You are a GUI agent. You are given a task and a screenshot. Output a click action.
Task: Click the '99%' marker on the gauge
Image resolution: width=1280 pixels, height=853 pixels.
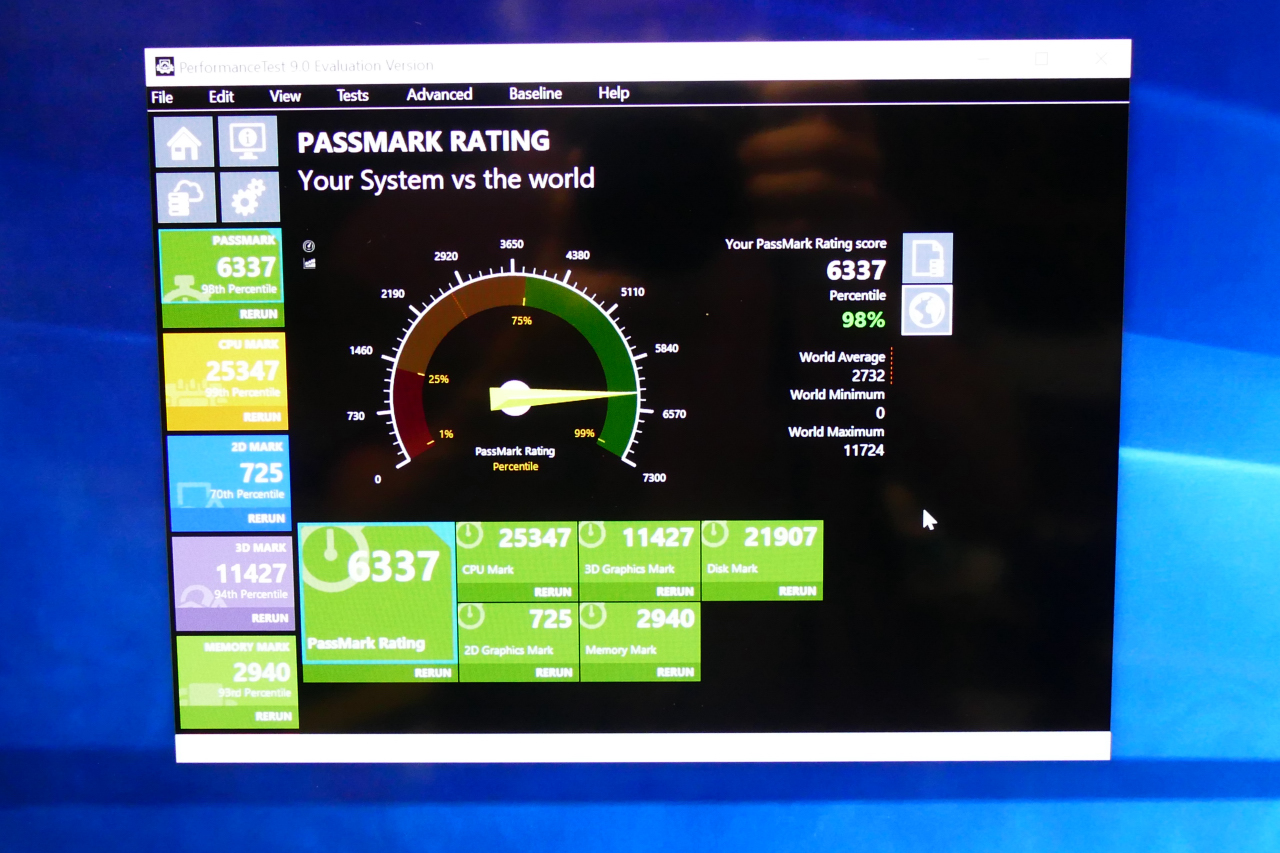coord(584,434)
